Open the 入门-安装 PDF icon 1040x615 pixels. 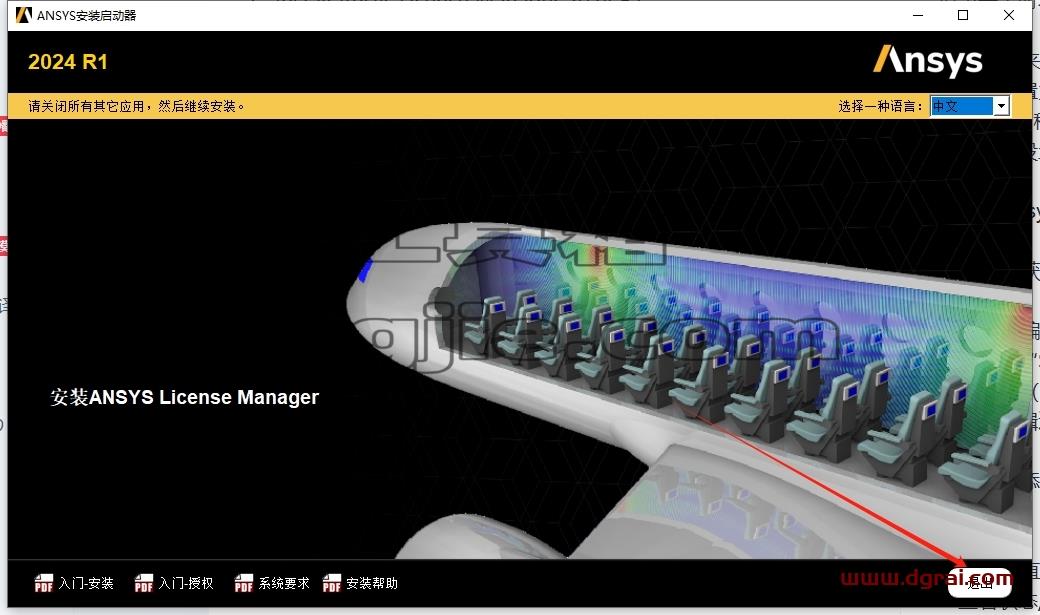coord(44,583)
